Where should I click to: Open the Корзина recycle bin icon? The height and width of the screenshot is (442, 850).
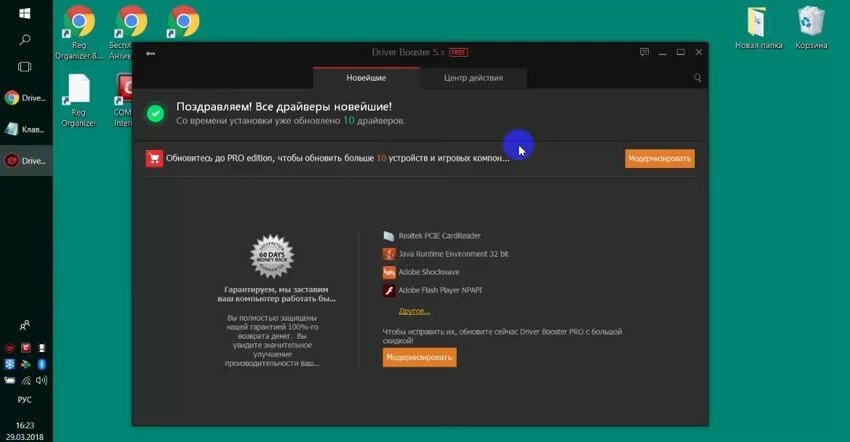(811, 28)
